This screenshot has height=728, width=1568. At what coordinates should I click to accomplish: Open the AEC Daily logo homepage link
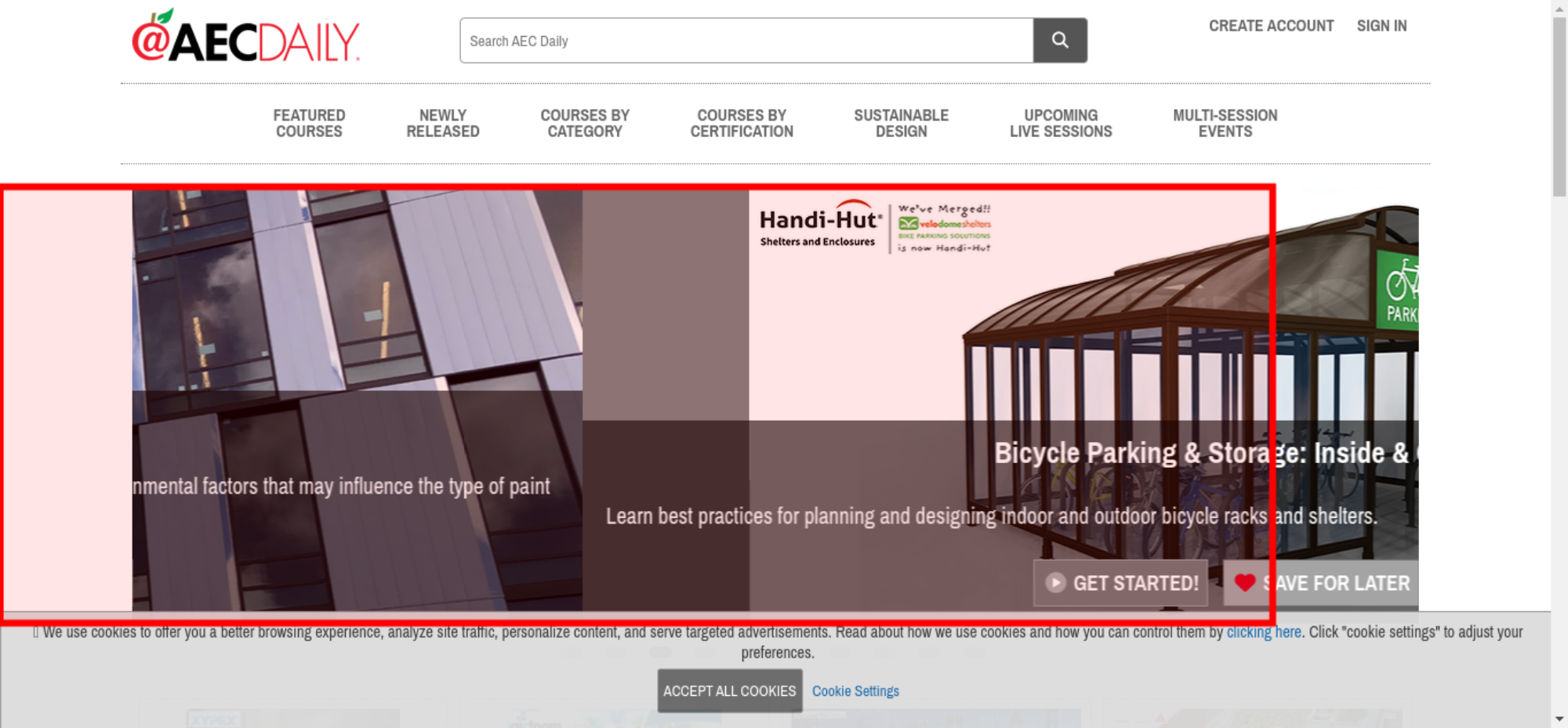click(245, 37)
